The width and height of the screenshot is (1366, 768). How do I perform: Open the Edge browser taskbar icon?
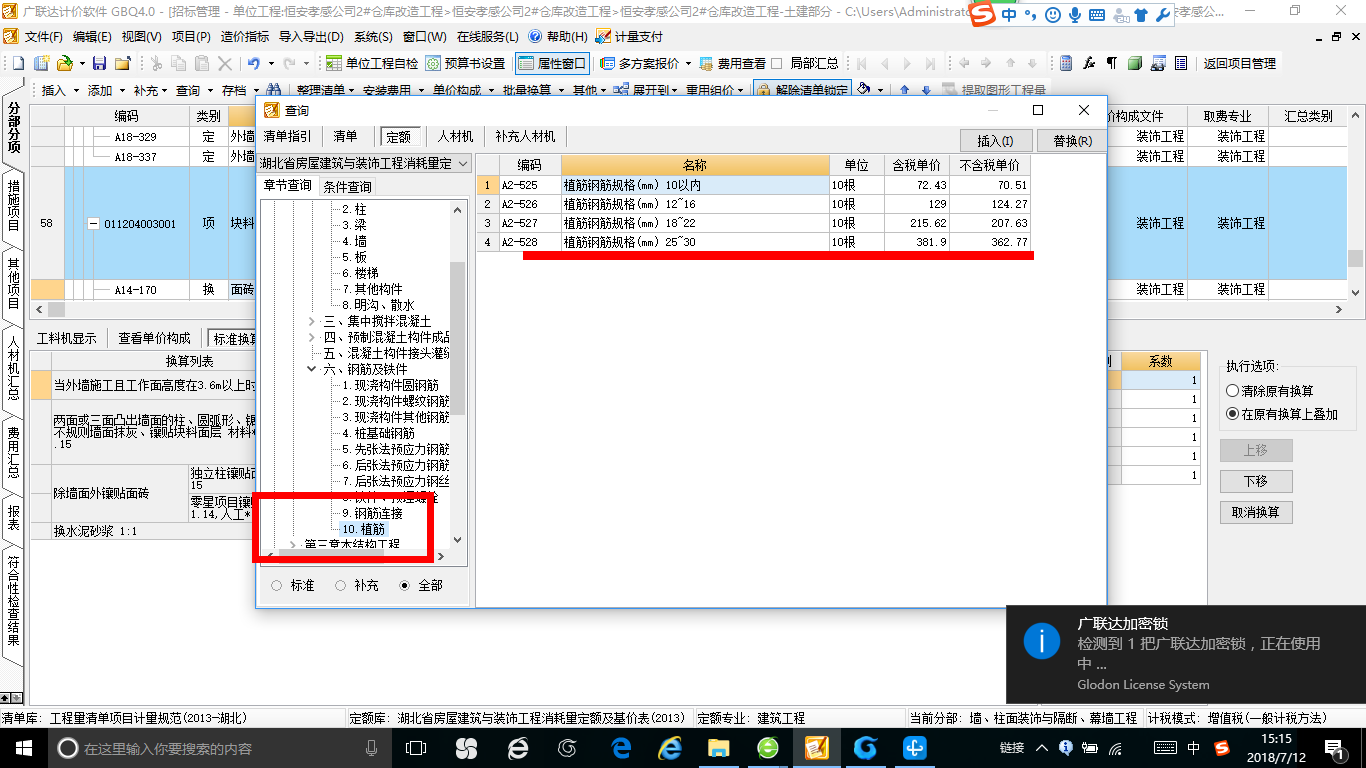[x=621, y=747]
